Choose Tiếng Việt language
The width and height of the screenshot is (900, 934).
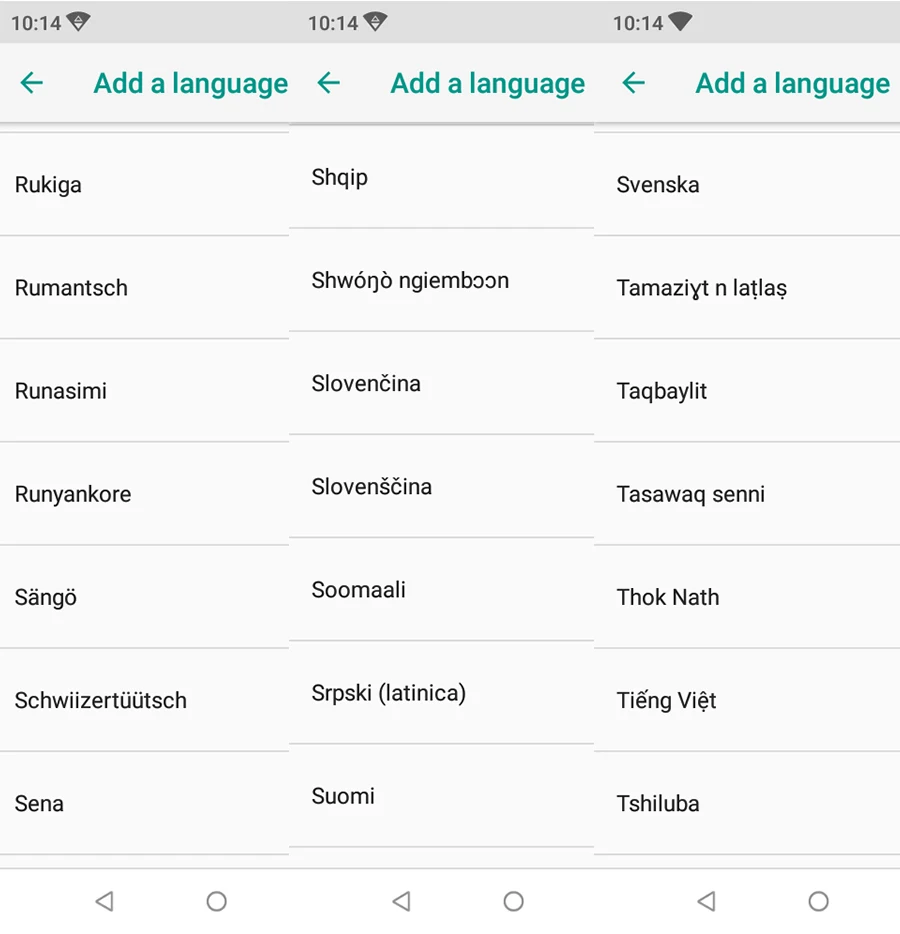pos(747,700)
